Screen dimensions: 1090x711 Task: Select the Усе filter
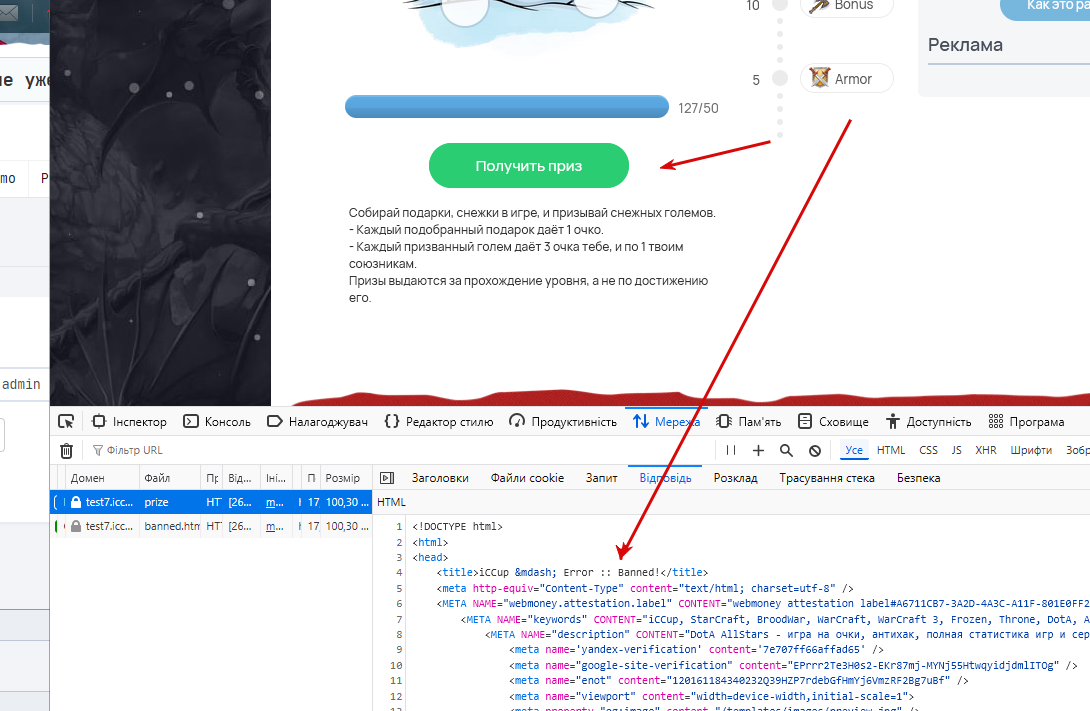point(854,450)
